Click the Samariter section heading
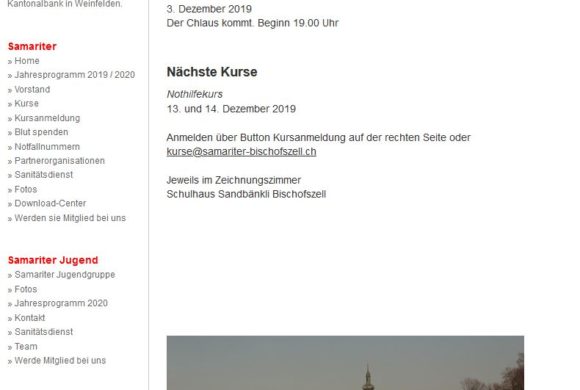 tap(32, 47)
